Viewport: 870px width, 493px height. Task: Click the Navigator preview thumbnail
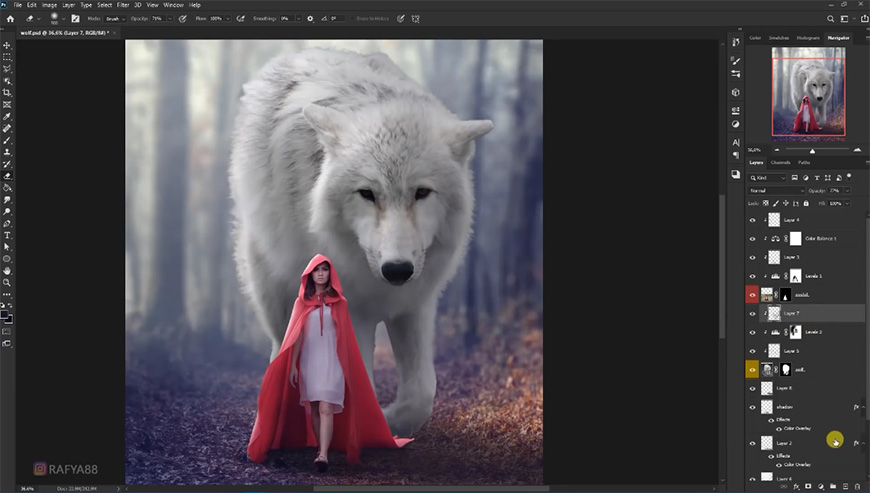[808, 92]
